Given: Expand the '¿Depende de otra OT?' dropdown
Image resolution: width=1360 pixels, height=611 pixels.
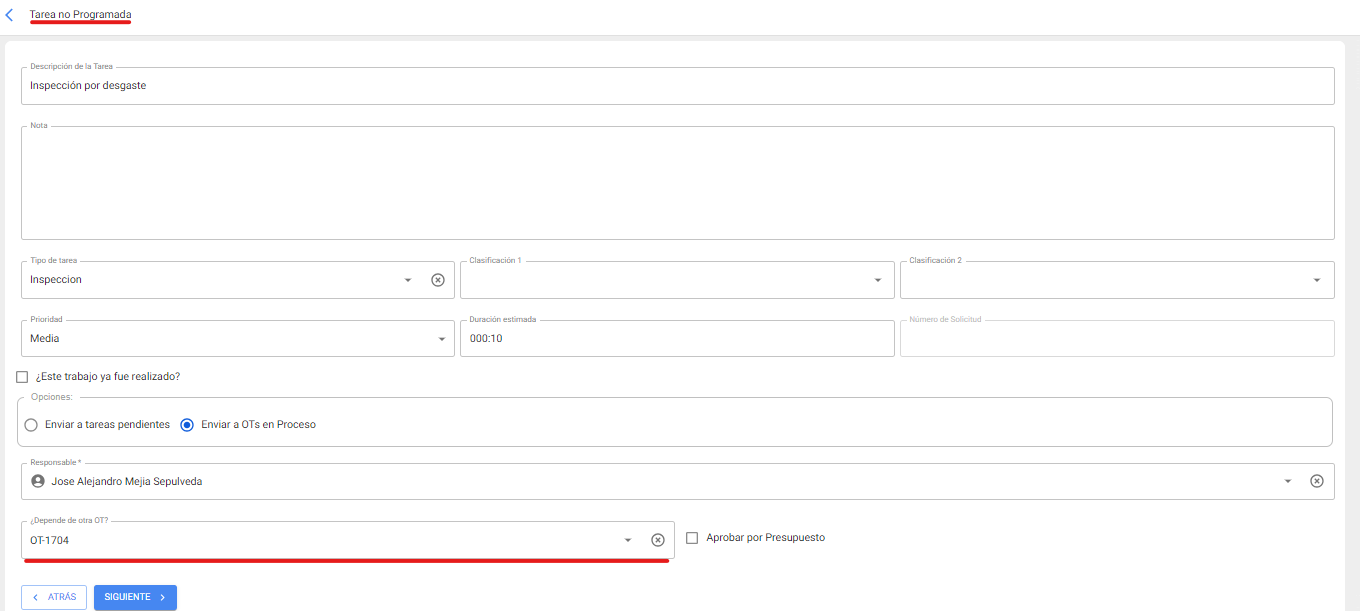Looking at the screenshot, I should (628, 540).
